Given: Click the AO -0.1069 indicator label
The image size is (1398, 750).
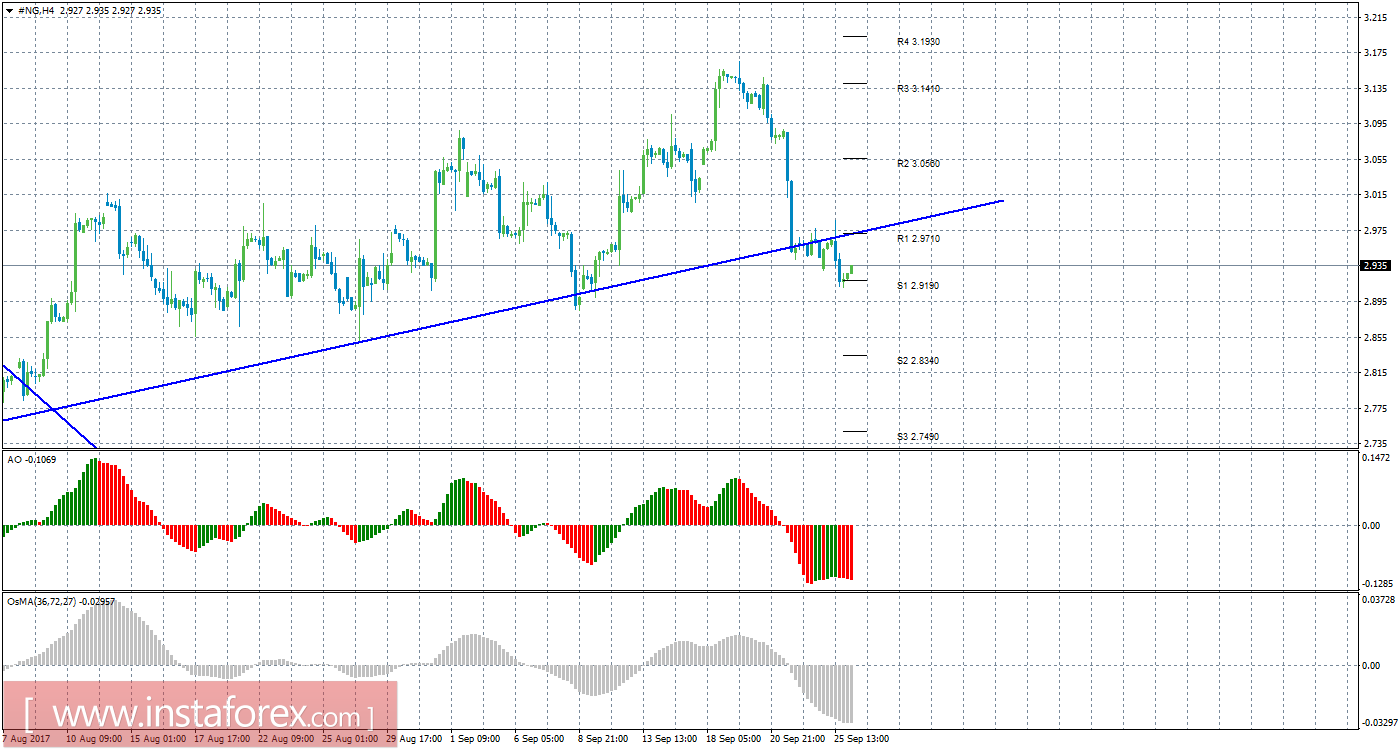Looking at the screenshot, I should point(33,459).
